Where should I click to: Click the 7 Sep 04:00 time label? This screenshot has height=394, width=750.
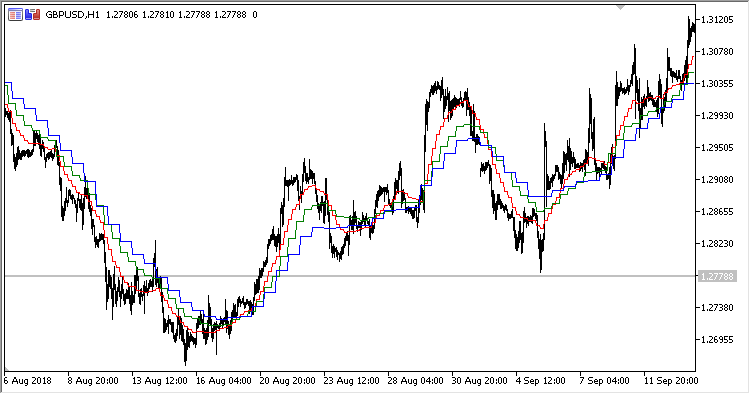[604, 381]
